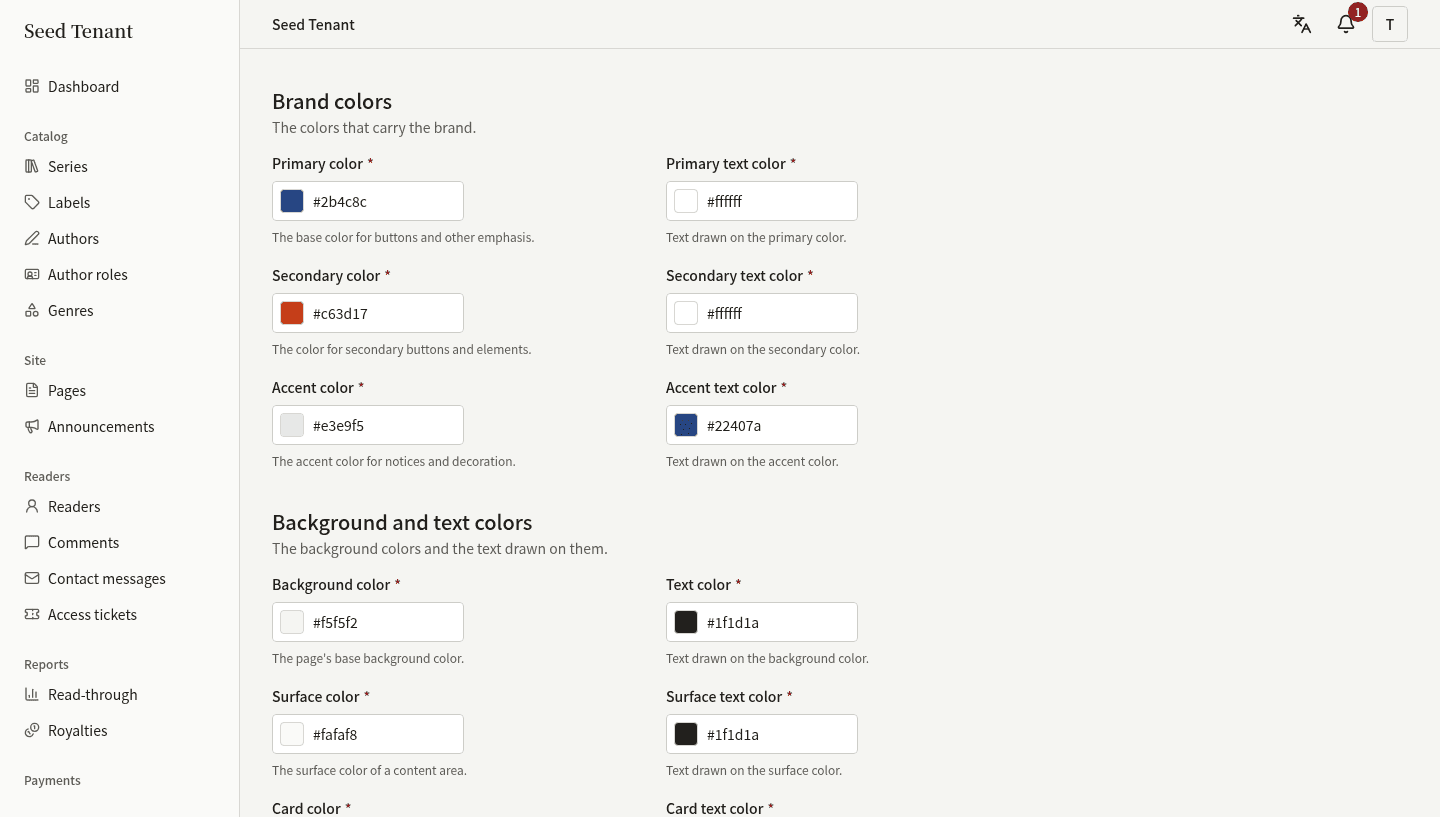Screen dimensions: 1440x817
Task: Click the Contact messages envelope icon
Action: point(32,579)
